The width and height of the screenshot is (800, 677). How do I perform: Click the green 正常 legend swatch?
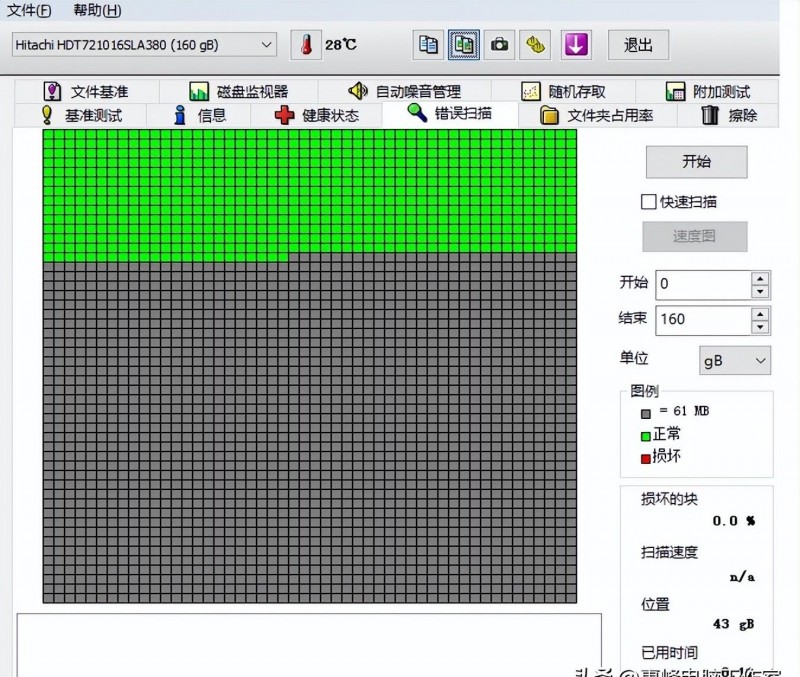(646, 435)
